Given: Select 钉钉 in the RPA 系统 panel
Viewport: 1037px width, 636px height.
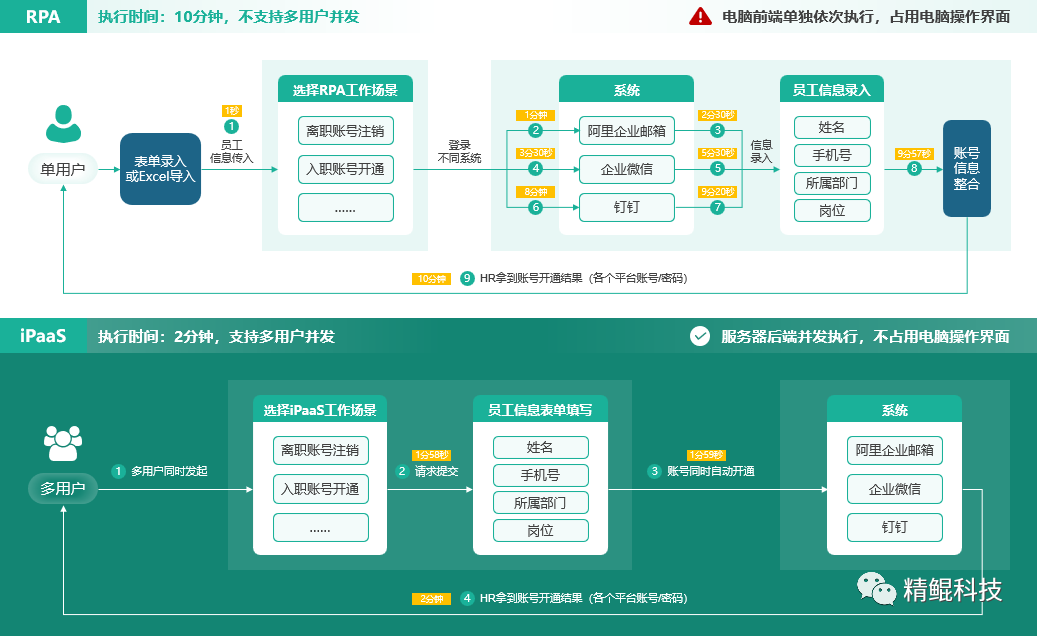Looking at the screenshot, I should (627, 208).
